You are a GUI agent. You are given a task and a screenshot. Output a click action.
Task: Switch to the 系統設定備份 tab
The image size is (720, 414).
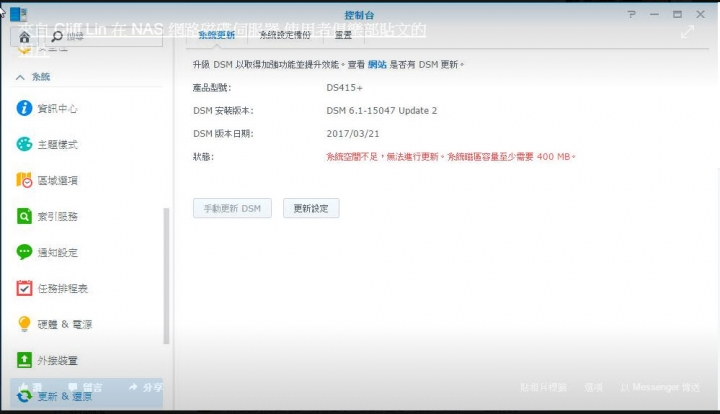(285, 35)
